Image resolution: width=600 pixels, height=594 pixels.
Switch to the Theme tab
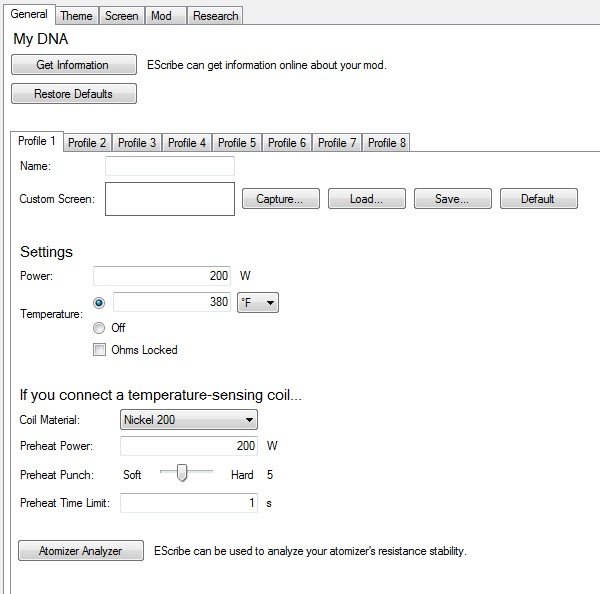(76, 16)
